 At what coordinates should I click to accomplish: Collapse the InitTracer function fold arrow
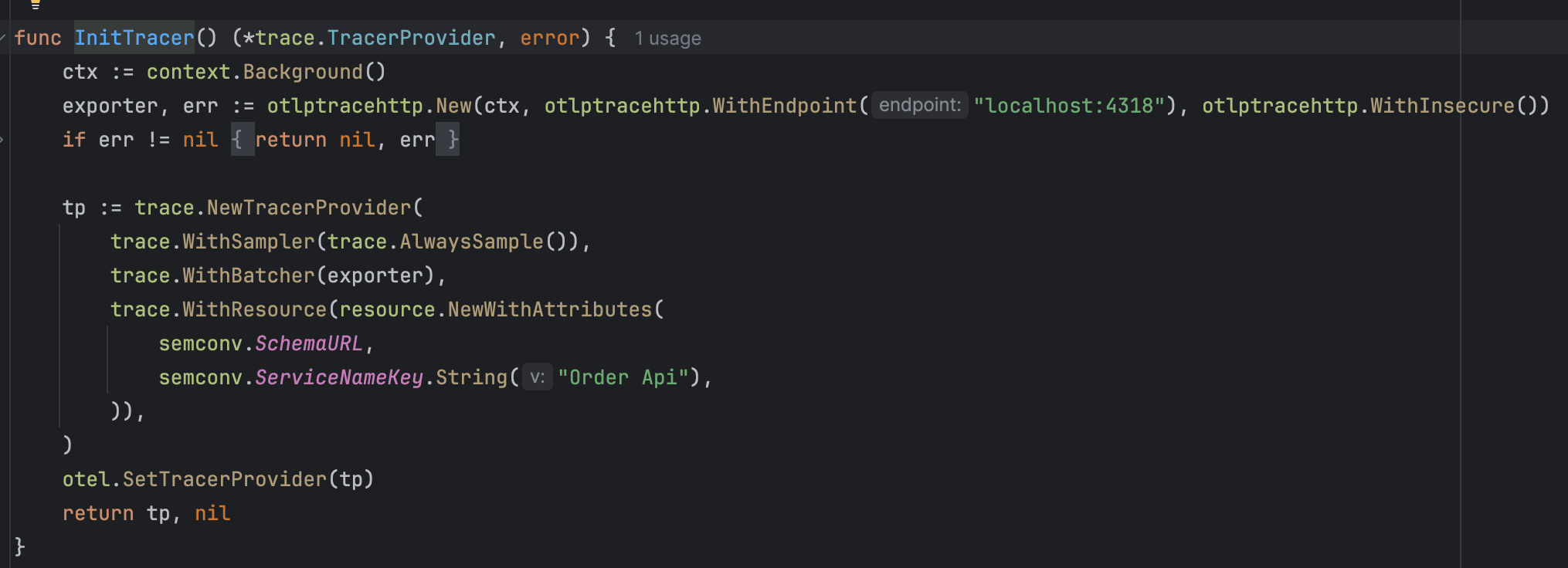3,38
